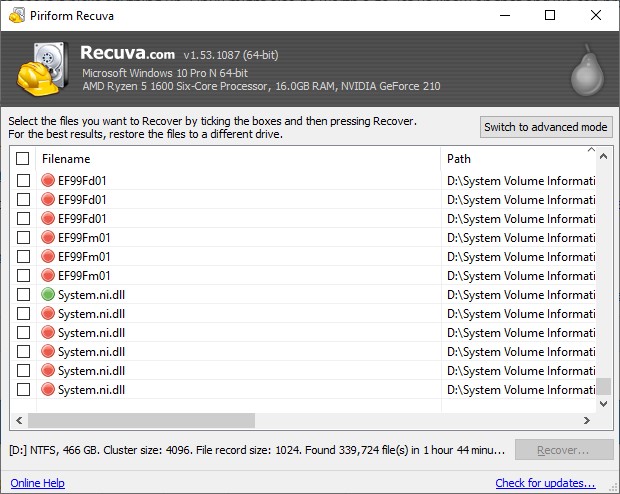Image resolution: width=620 pixels, height=494 pixels.
Task: Tick the checkbox for the third System.ni.dll file
Action: pos(23,333)
